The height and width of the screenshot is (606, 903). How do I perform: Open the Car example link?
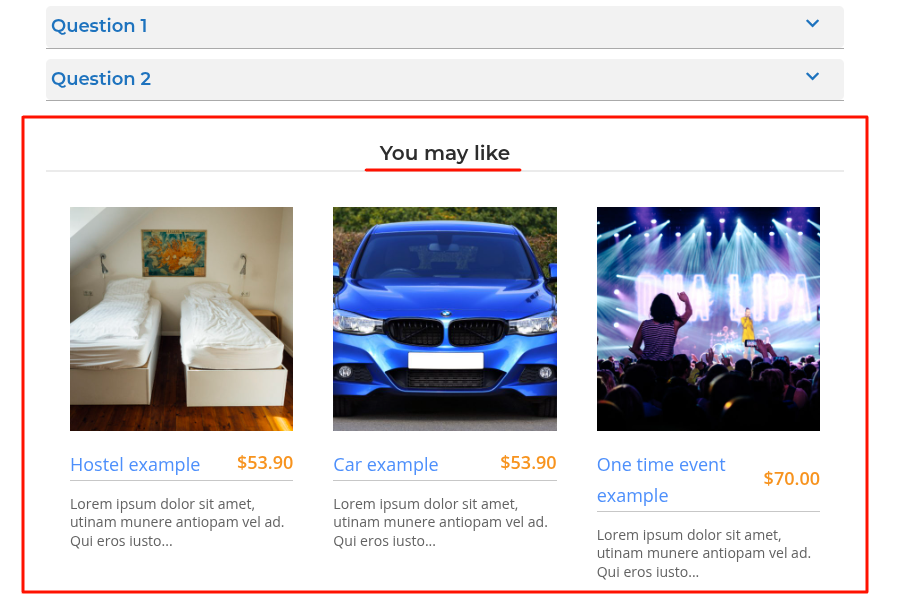coord(386,465)
